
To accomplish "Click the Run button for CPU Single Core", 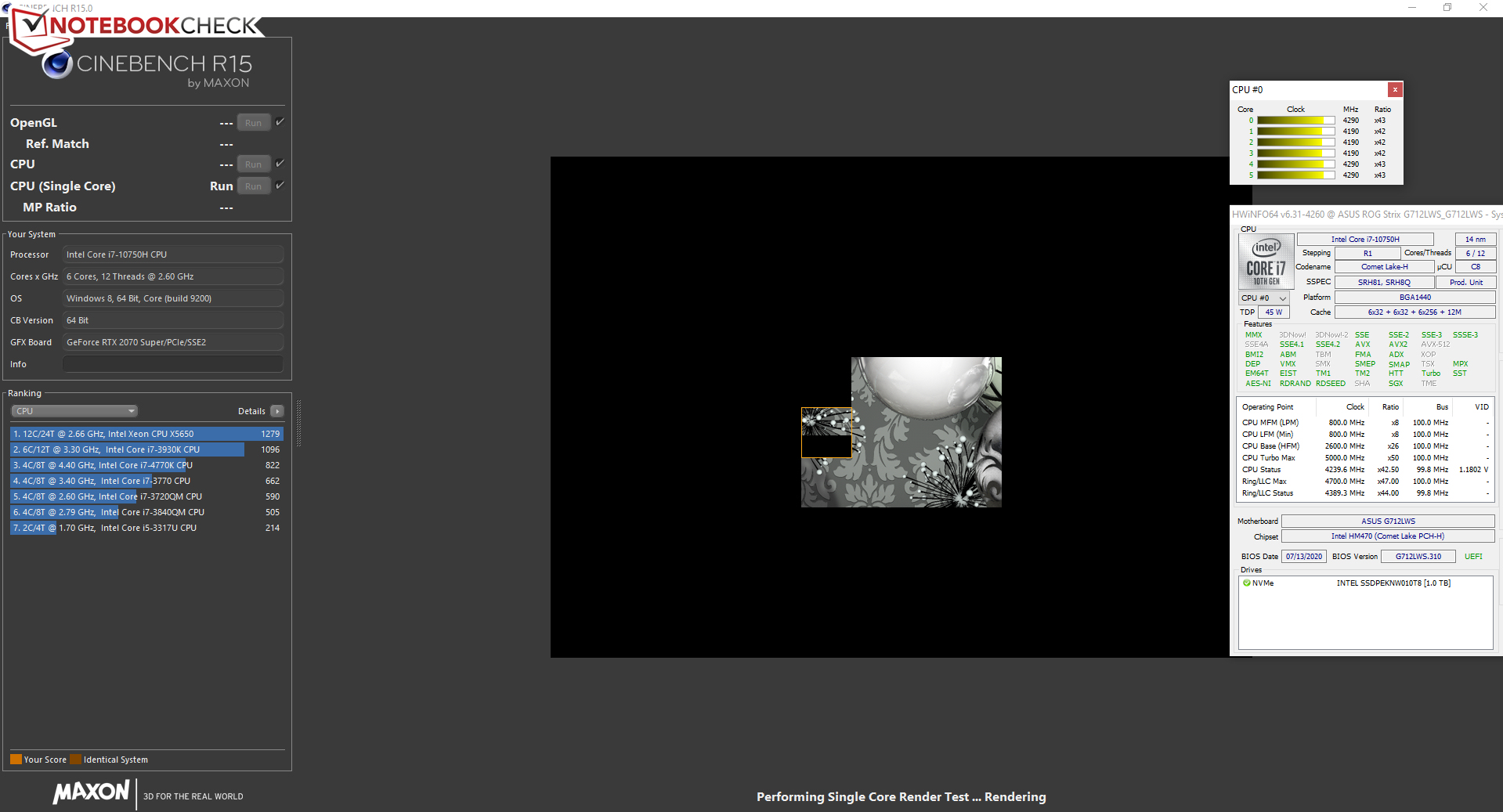I will 254,186.
